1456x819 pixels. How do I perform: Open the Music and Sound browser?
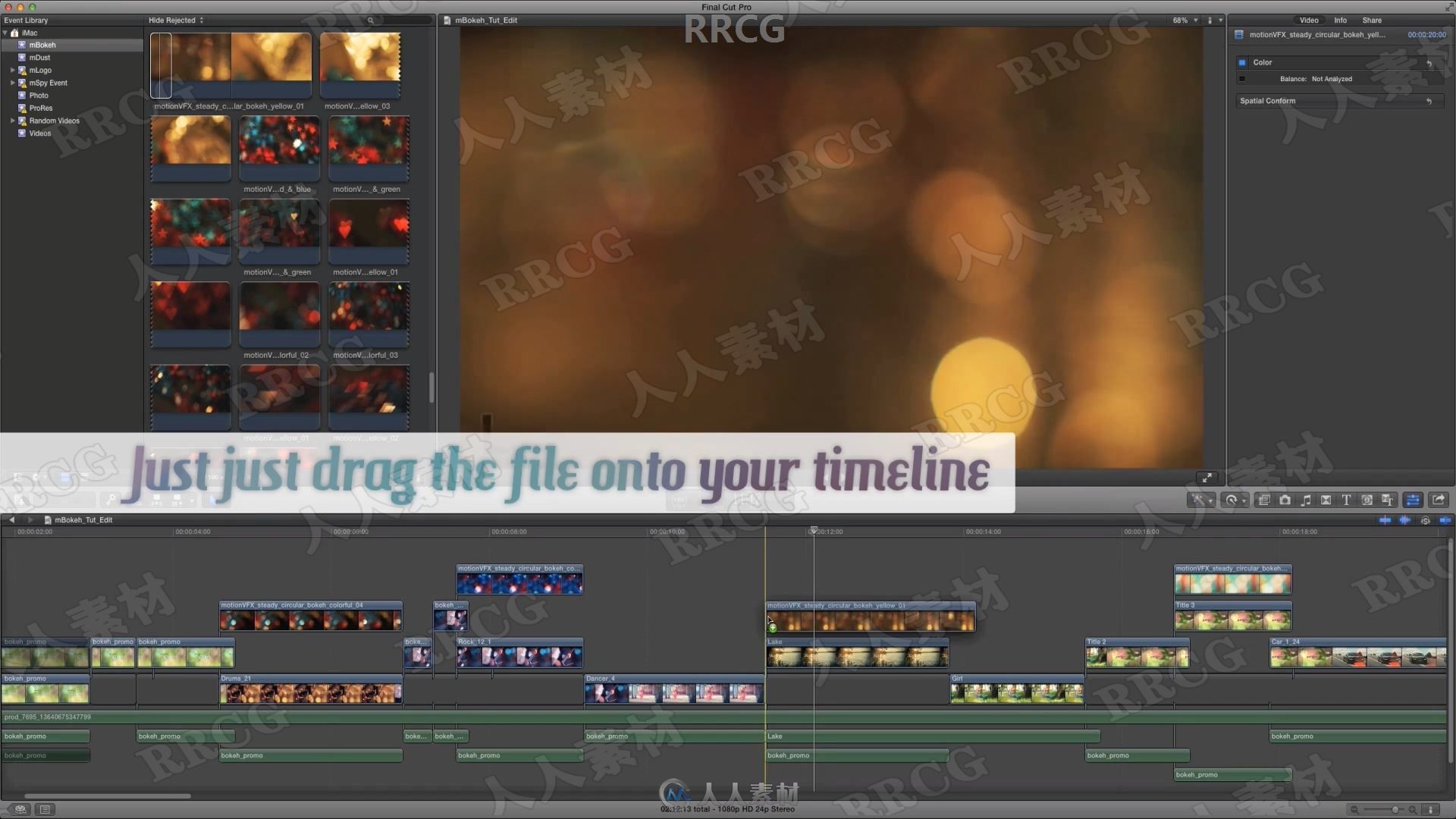(x=1306, y=500)
